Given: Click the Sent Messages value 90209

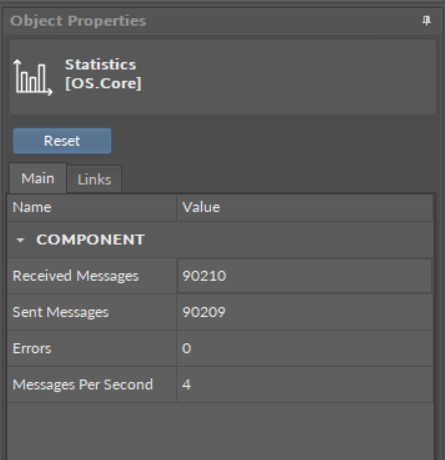Looking at the screenshot, I should pyautogui.click(x=204, y=312).
